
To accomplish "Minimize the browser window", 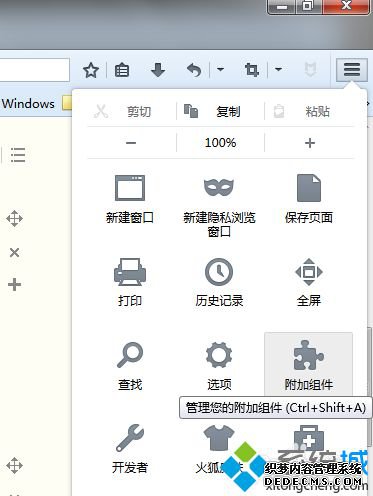I will coord(282,7).
